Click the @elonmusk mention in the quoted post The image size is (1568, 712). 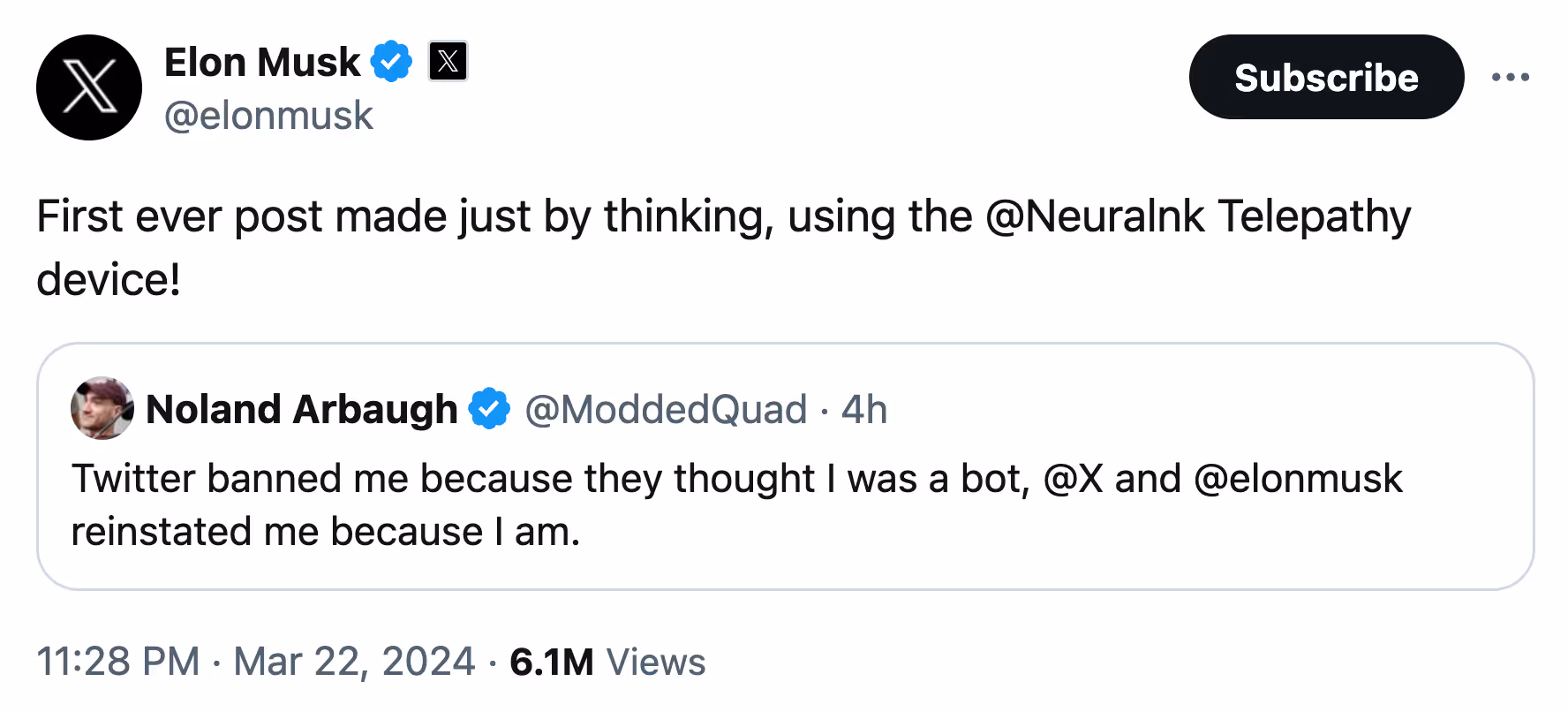pos(1297,479)
